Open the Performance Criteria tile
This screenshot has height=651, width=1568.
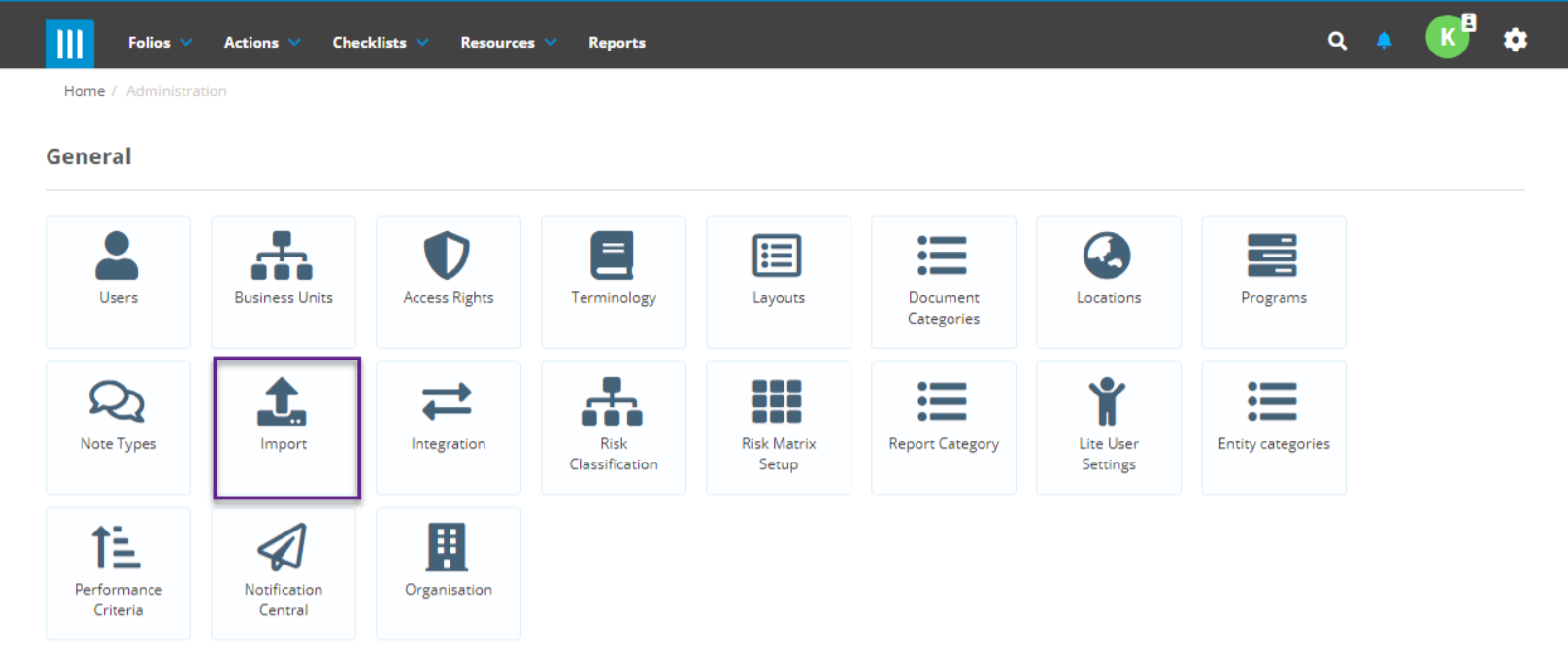(118, 573)
